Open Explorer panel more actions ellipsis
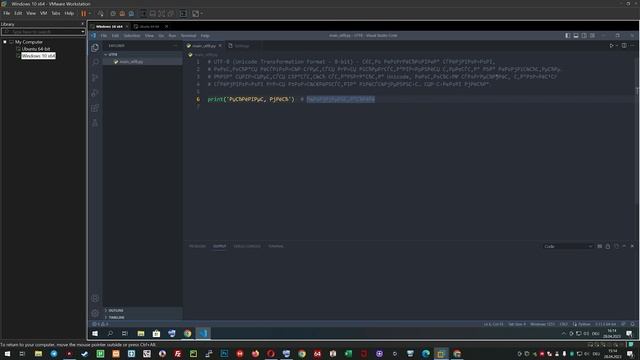640x360 pixels. point(176,46)
